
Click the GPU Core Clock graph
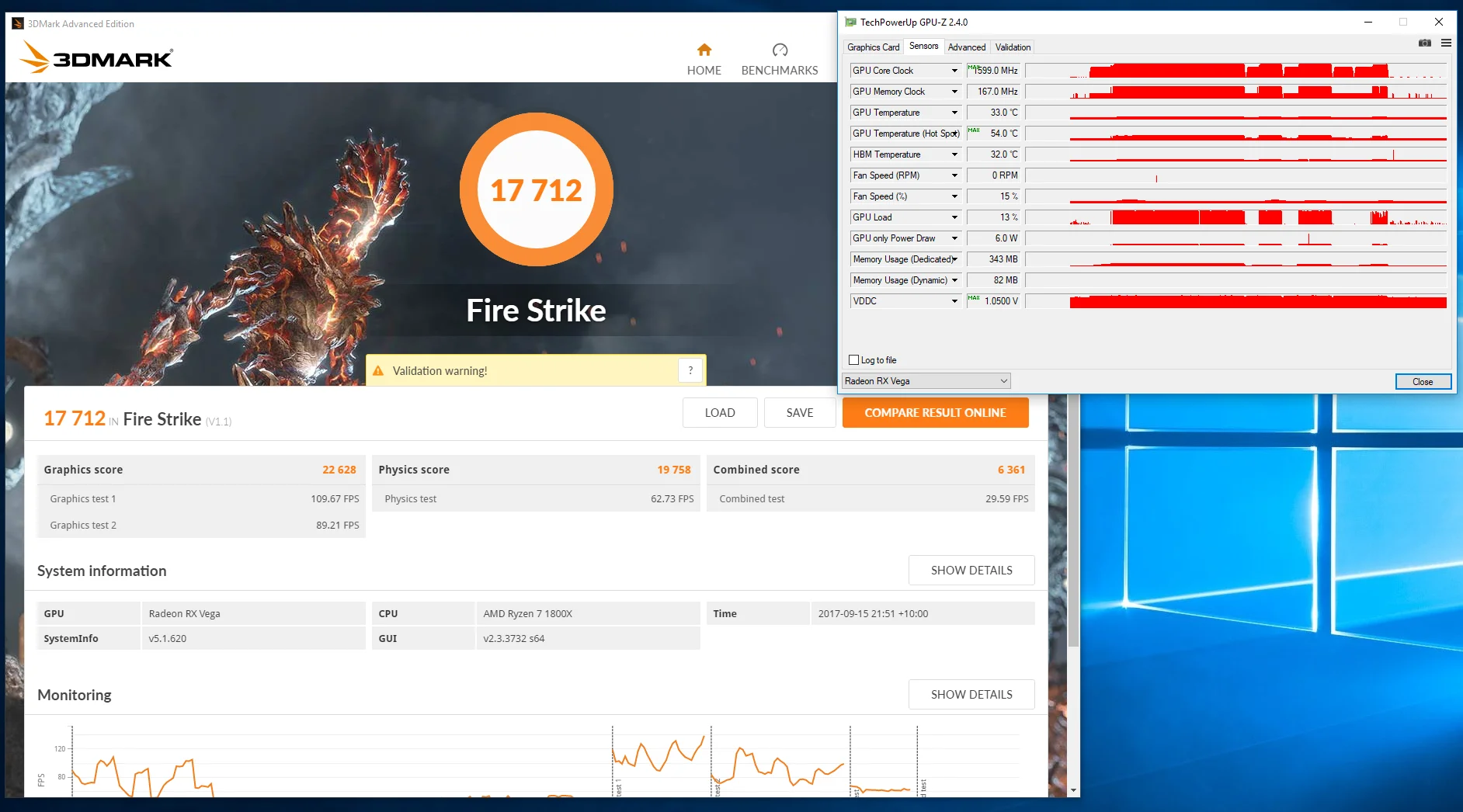(1235, 71)
